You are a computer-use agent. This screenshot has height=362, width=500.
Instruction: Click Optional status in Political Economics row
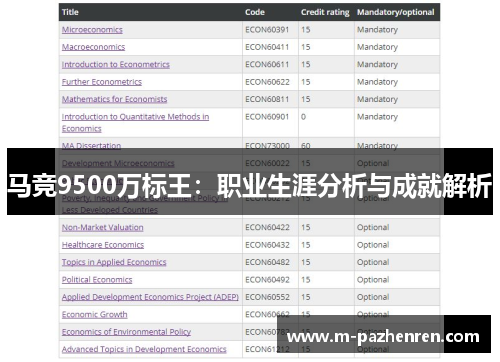coord(373,280)
